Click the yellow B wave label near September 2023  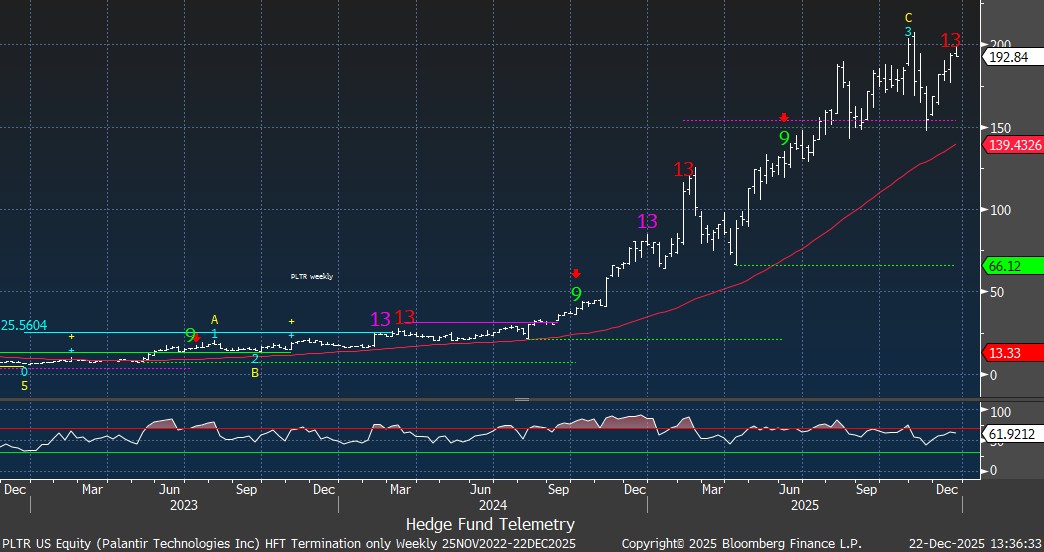[255, 373]
